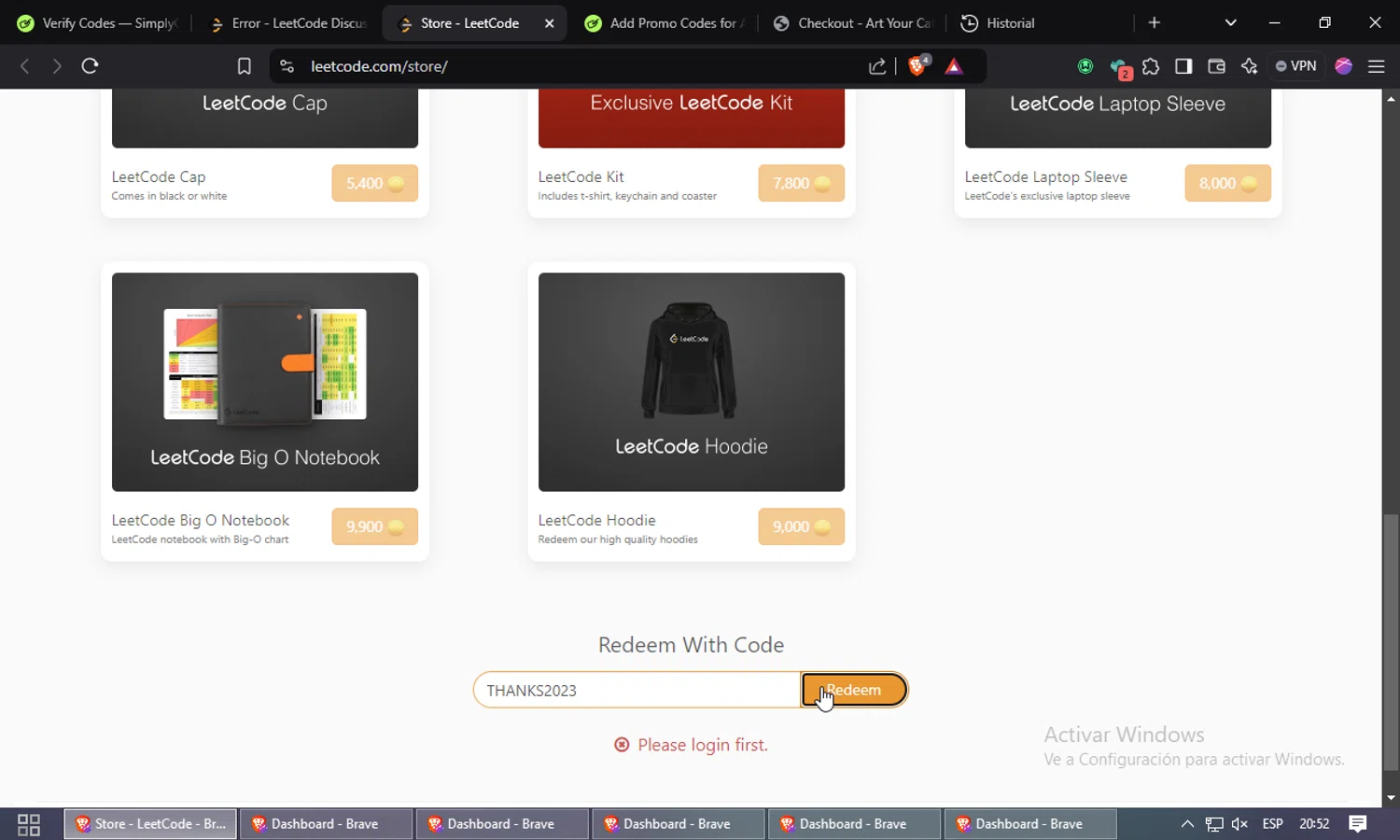Click the browser back arrow
This screenshot has width=1400, height=840.
coord(25,66)
